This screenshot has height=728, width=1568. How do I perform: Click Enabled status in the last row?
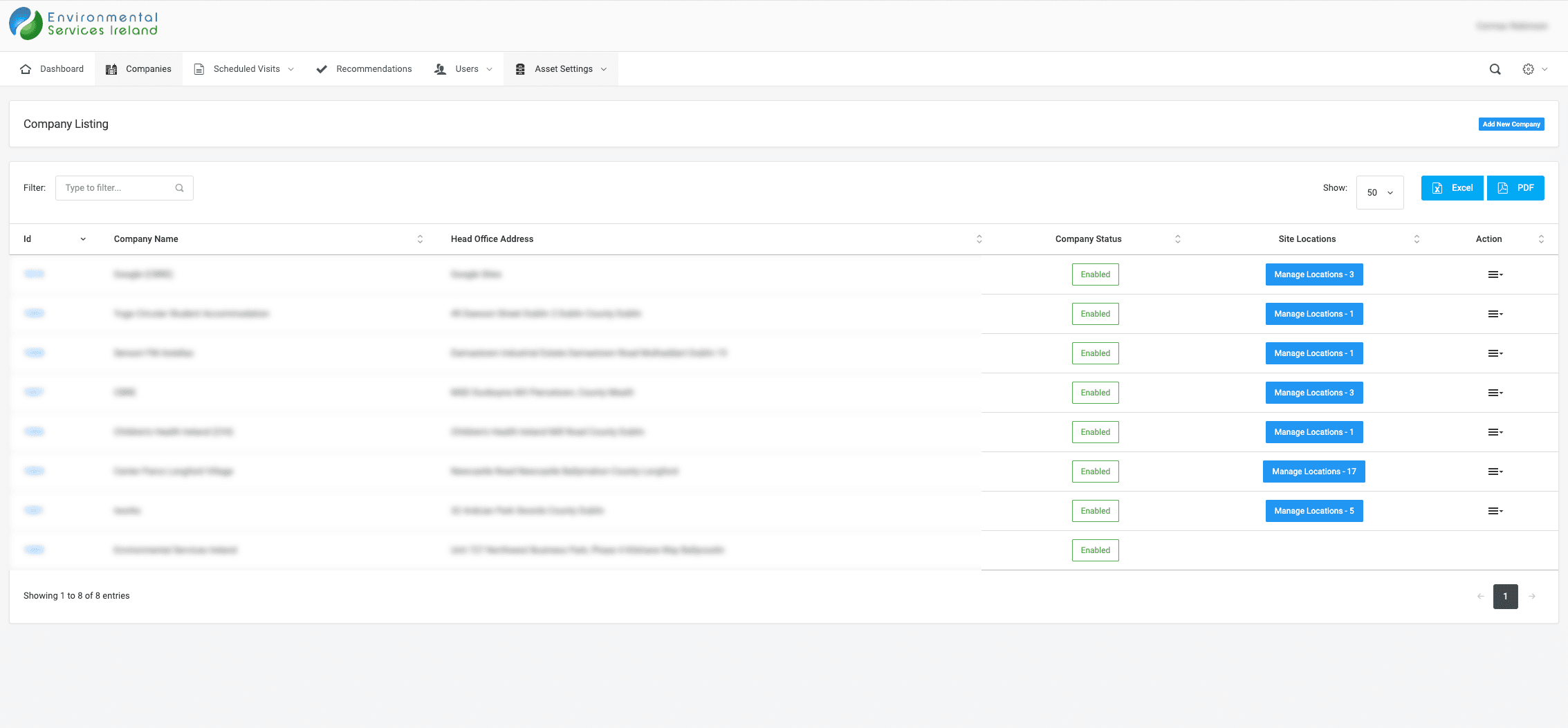[x=1096, y=550]
